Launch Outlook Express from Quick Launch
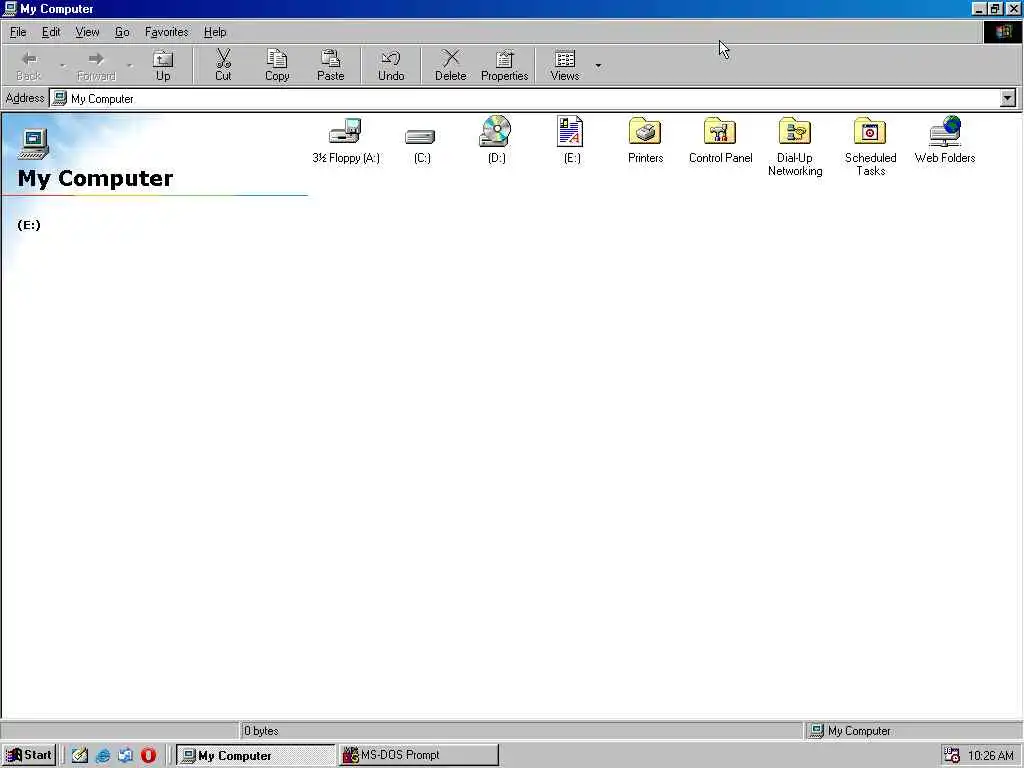The width and height of the screenshot is (1024, 768). pyautogui.click(x=125, y=755)
